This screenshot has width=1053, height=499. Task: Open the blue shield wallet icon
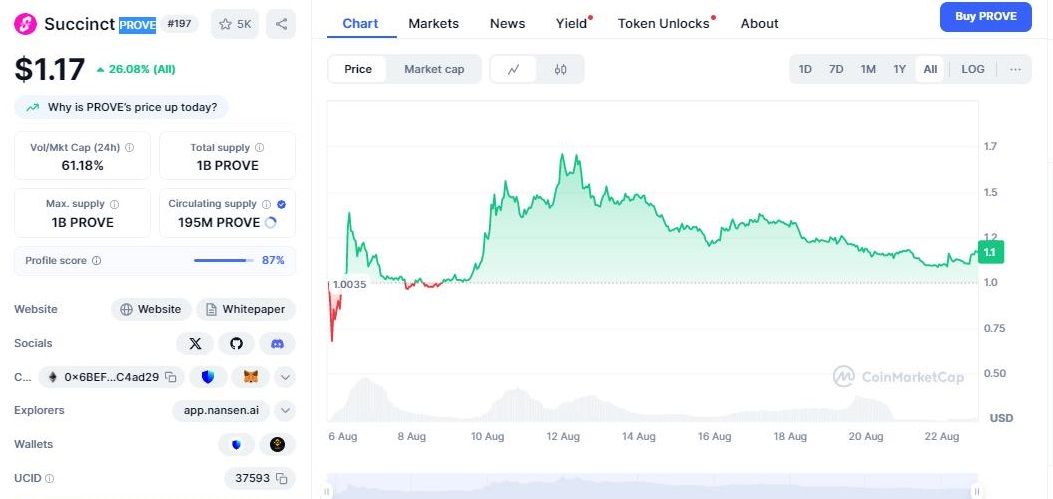tap(236, 444)
